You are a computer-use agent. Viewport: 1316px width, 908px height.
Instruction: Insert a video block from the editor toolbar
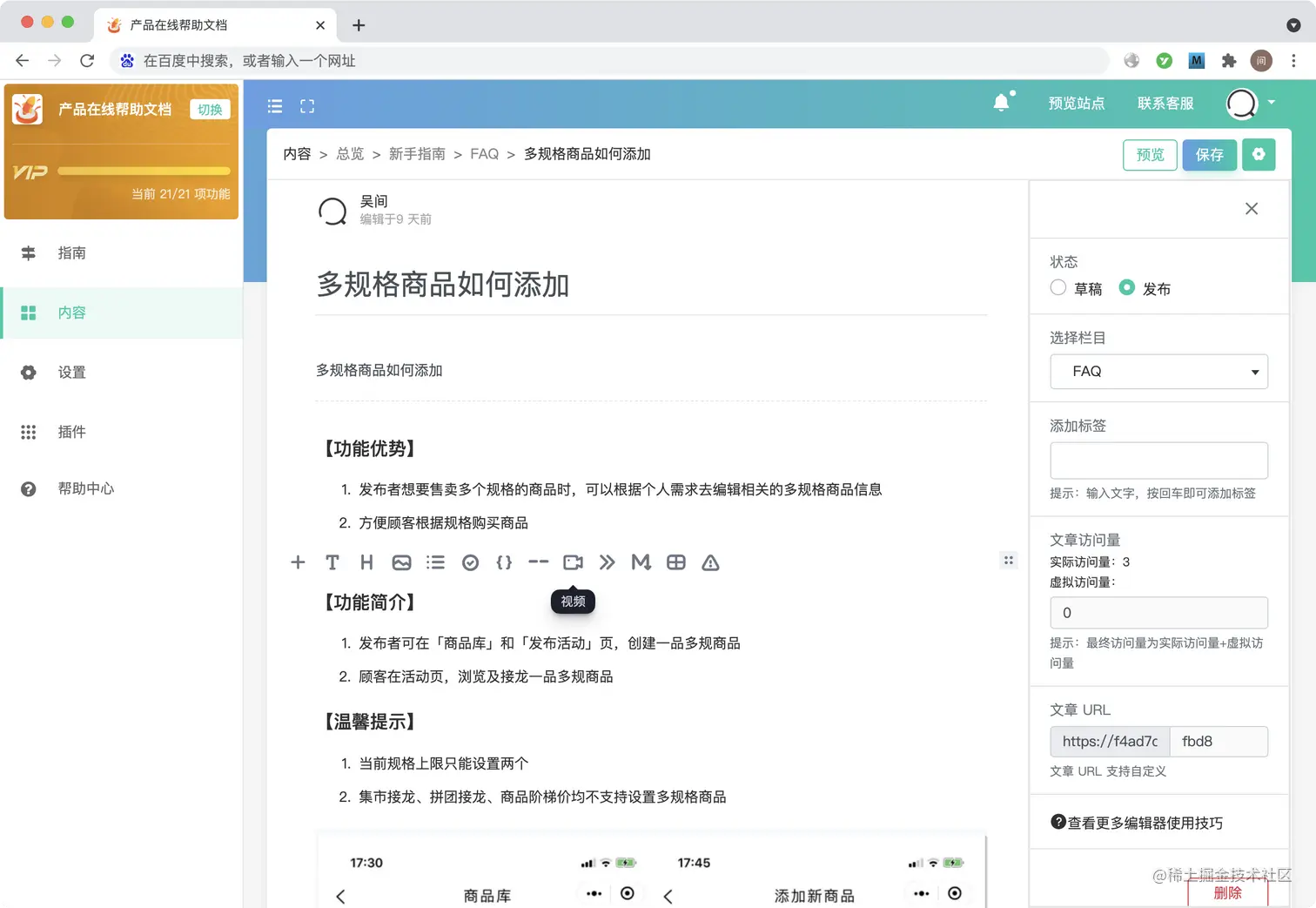coord(573,562)
